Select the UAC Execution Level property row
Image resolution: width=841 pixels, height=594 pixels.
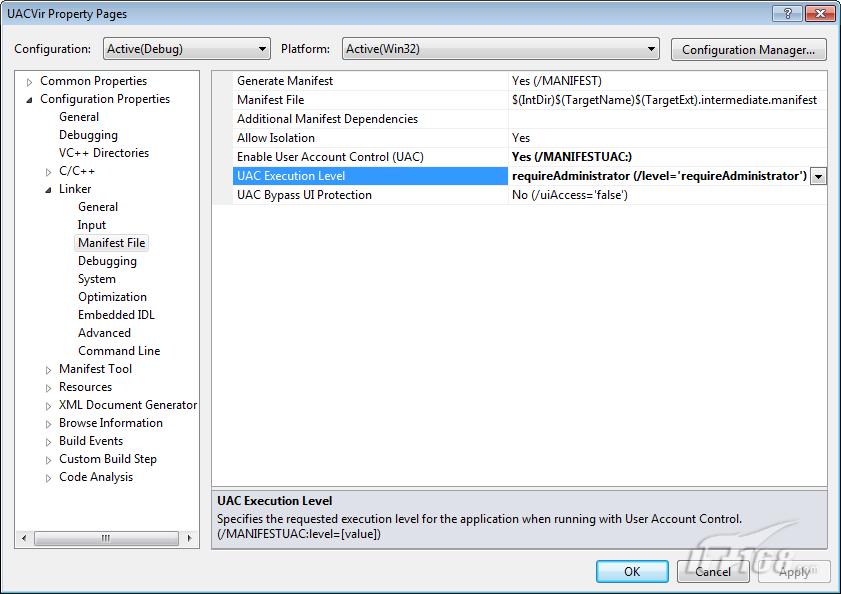tap(370, 176)
